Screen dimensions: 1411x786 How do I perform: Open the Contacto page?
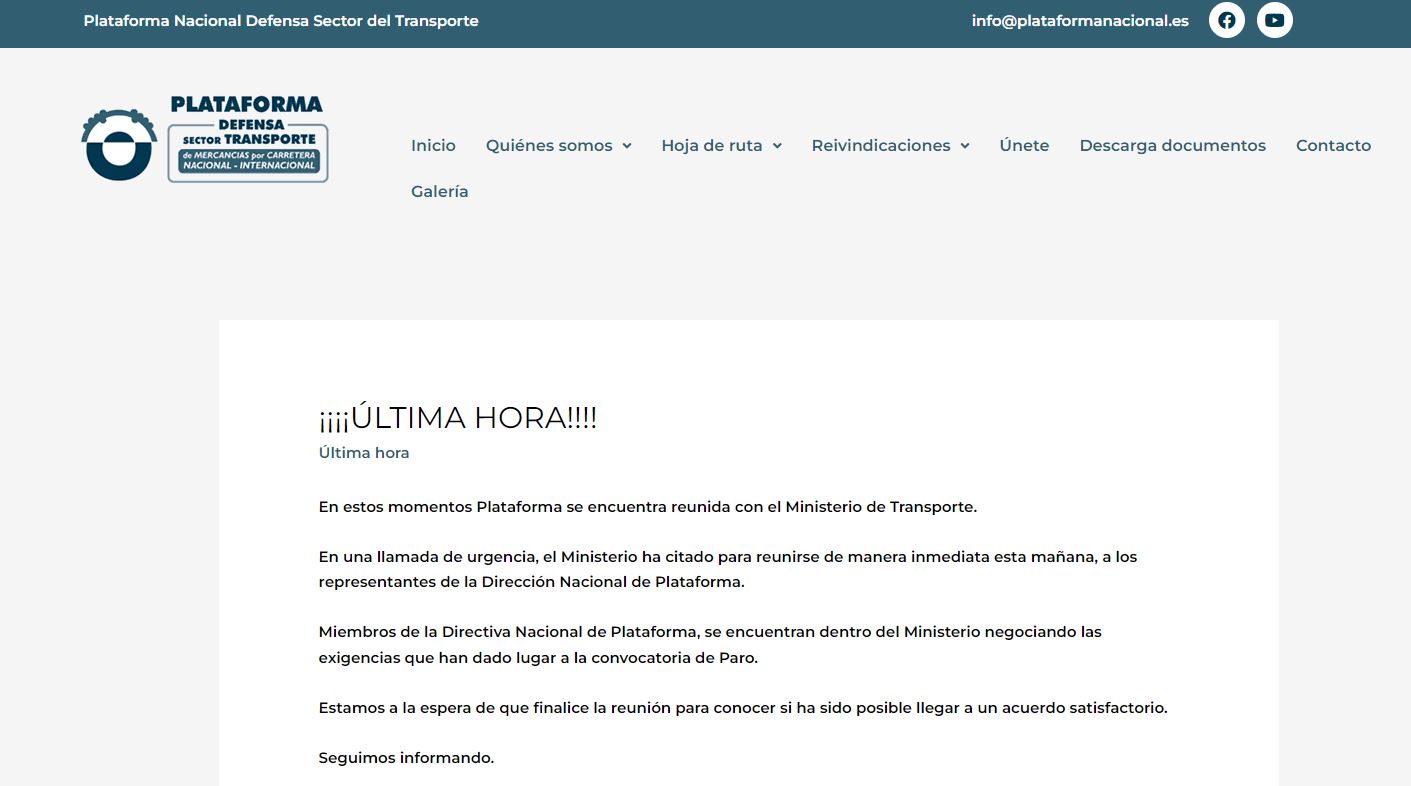click(1333, 145)
